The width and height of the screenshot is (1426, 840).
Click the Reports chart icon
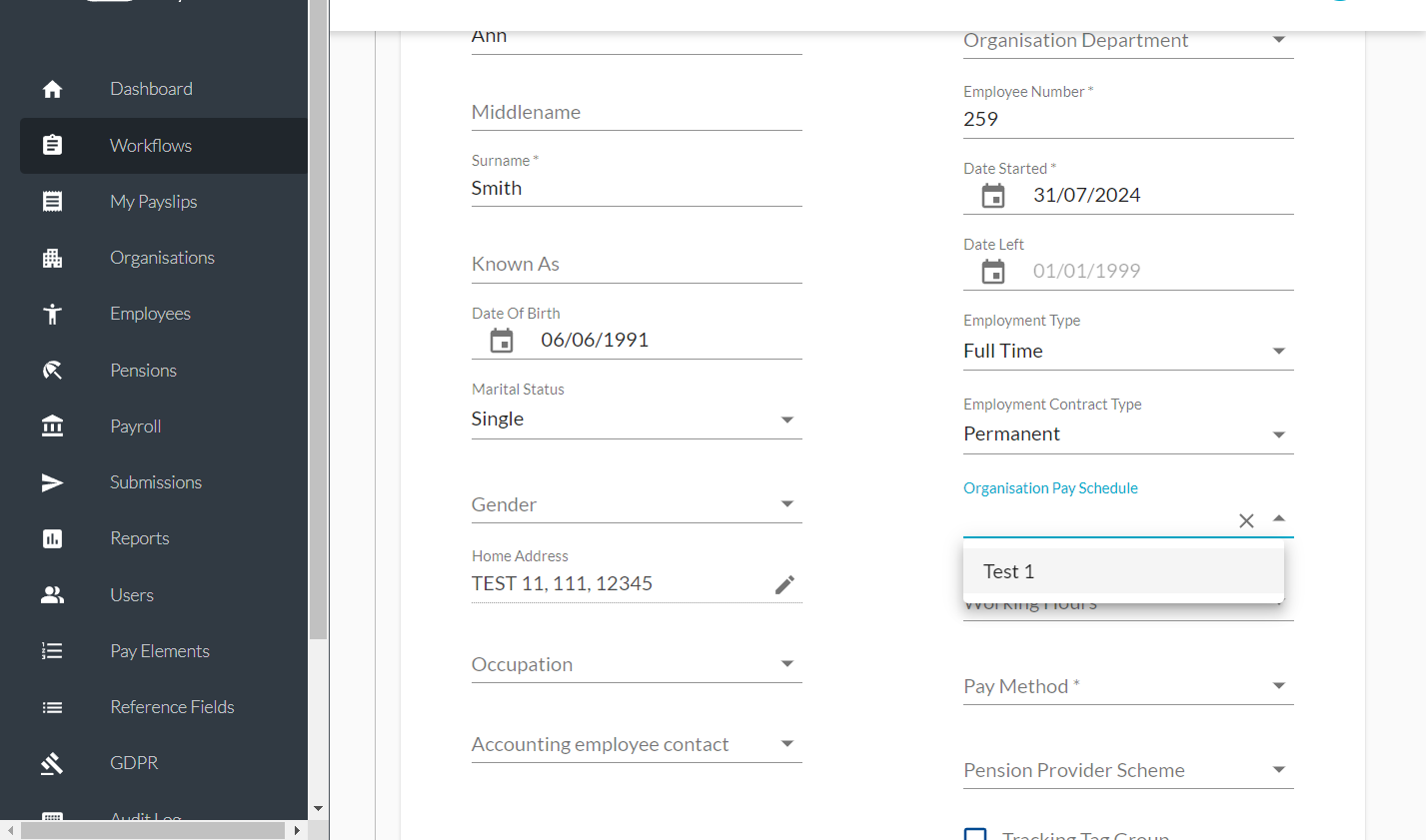click(x=53, y=538)
